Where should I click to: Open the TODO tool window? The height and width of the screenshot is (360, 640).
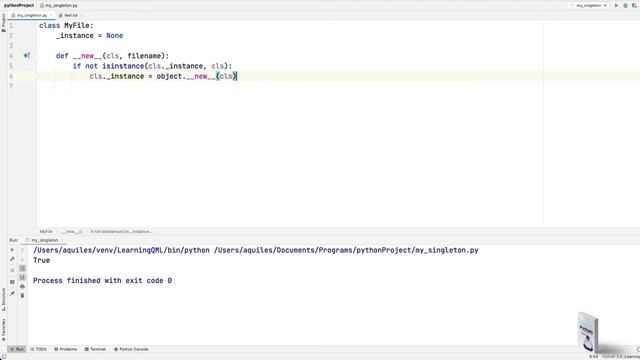[38, 349]
